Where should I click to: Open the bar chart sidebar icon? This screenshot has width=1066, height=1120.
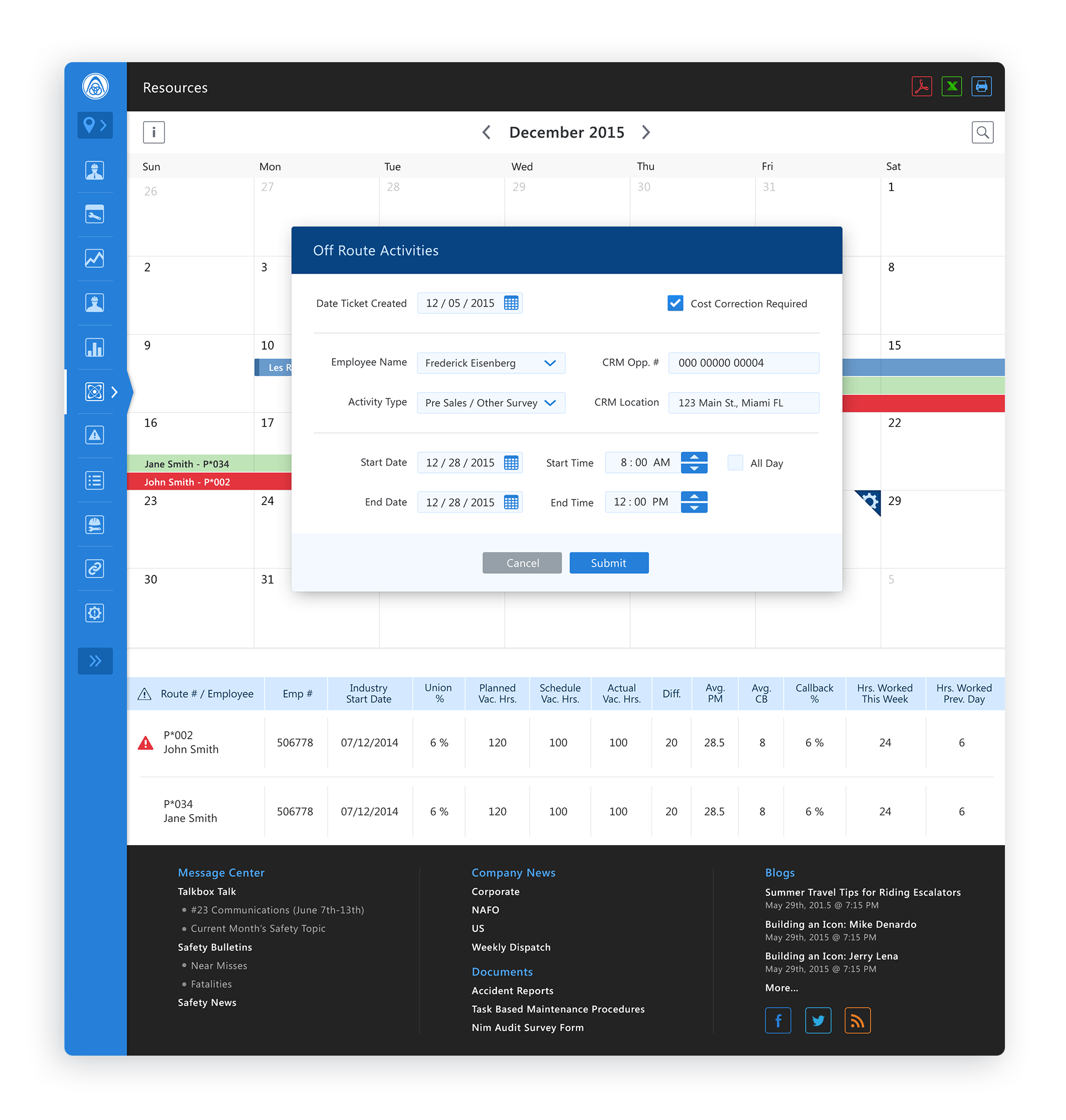click(95, 347)
